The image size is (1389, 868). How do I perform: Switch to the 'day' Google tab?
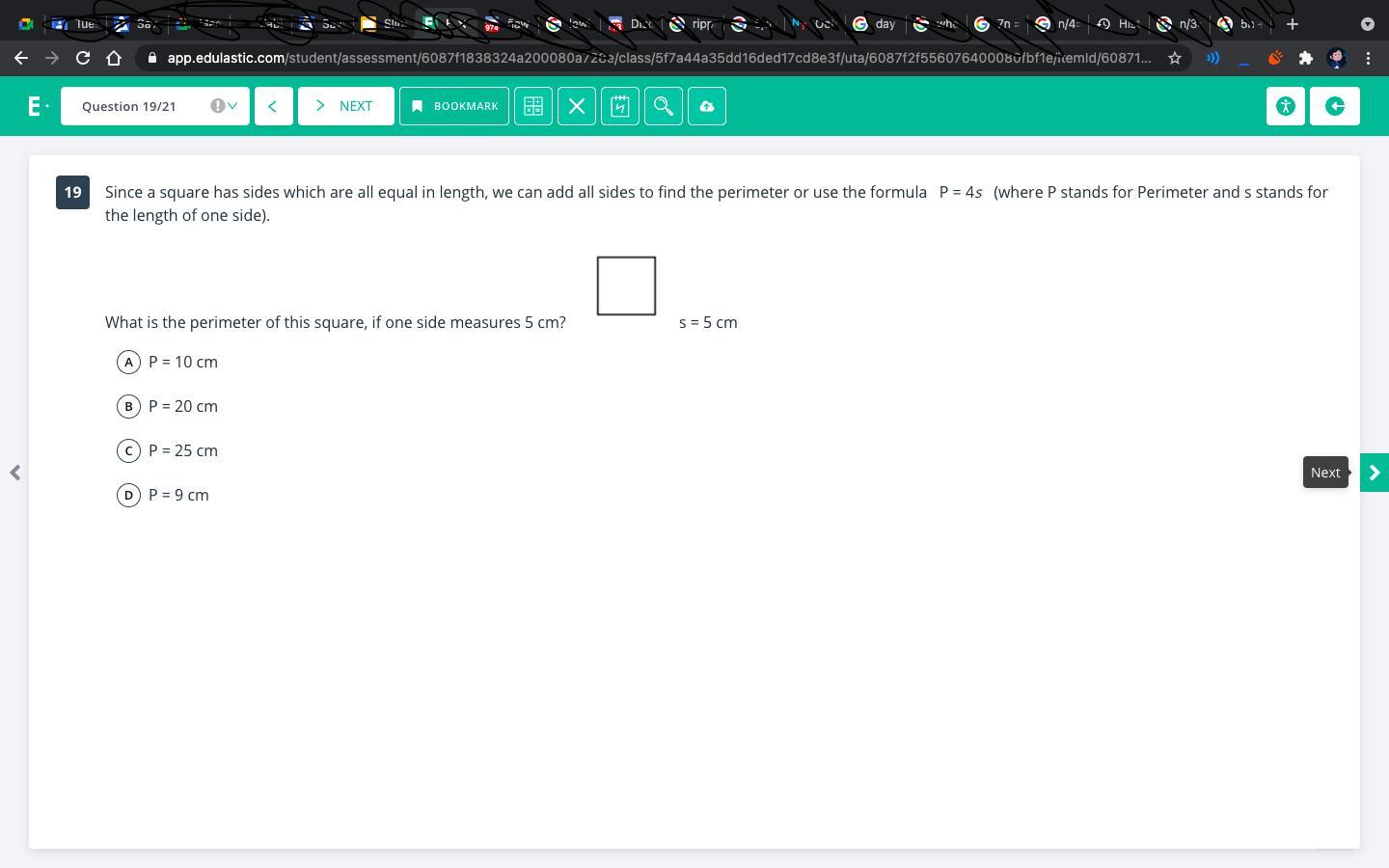tap(876, 24)
